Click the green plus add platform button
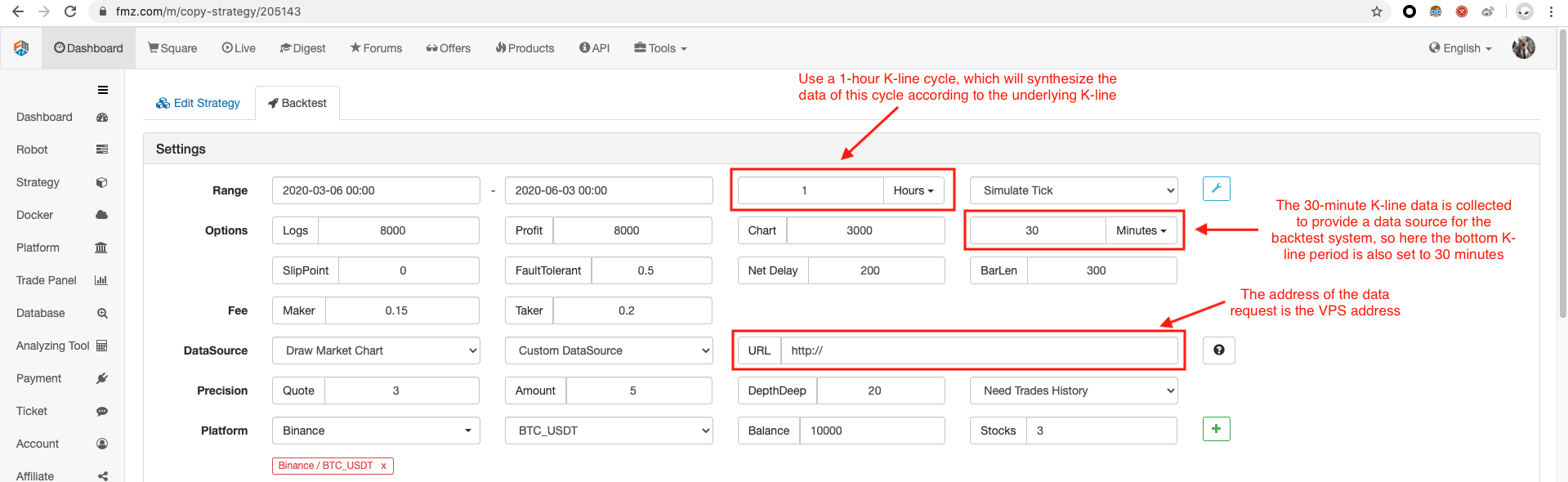The width and height of the screenshot is (1568, 482). pyautogui.click(x=1217, y=429)
